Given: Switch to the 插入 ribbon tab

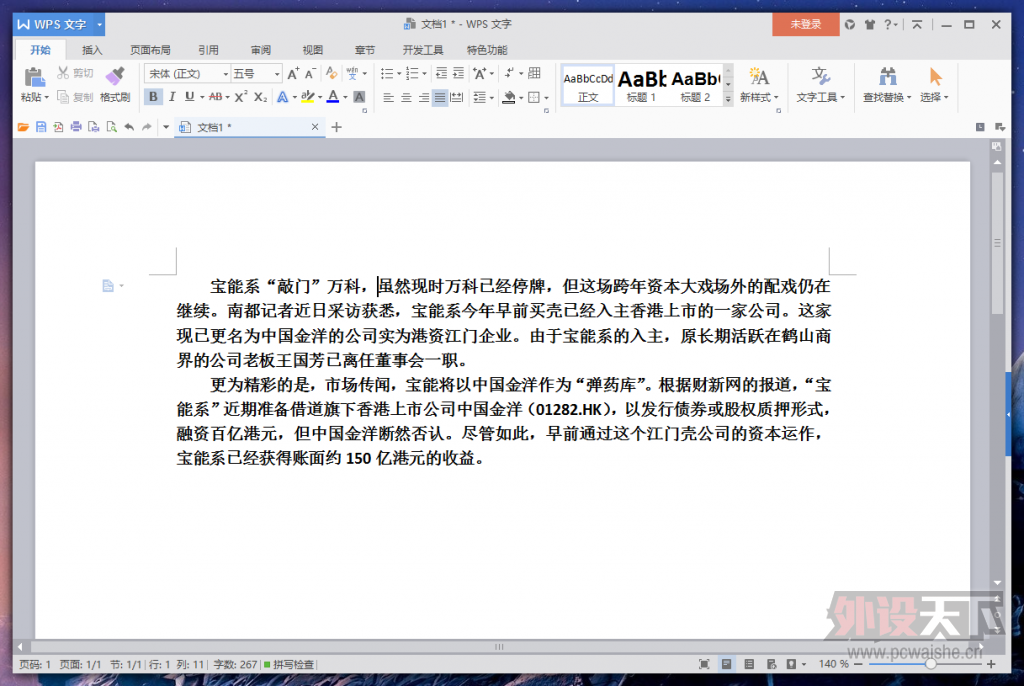Looking at the screenshot, I should click(x=92, y=50).
